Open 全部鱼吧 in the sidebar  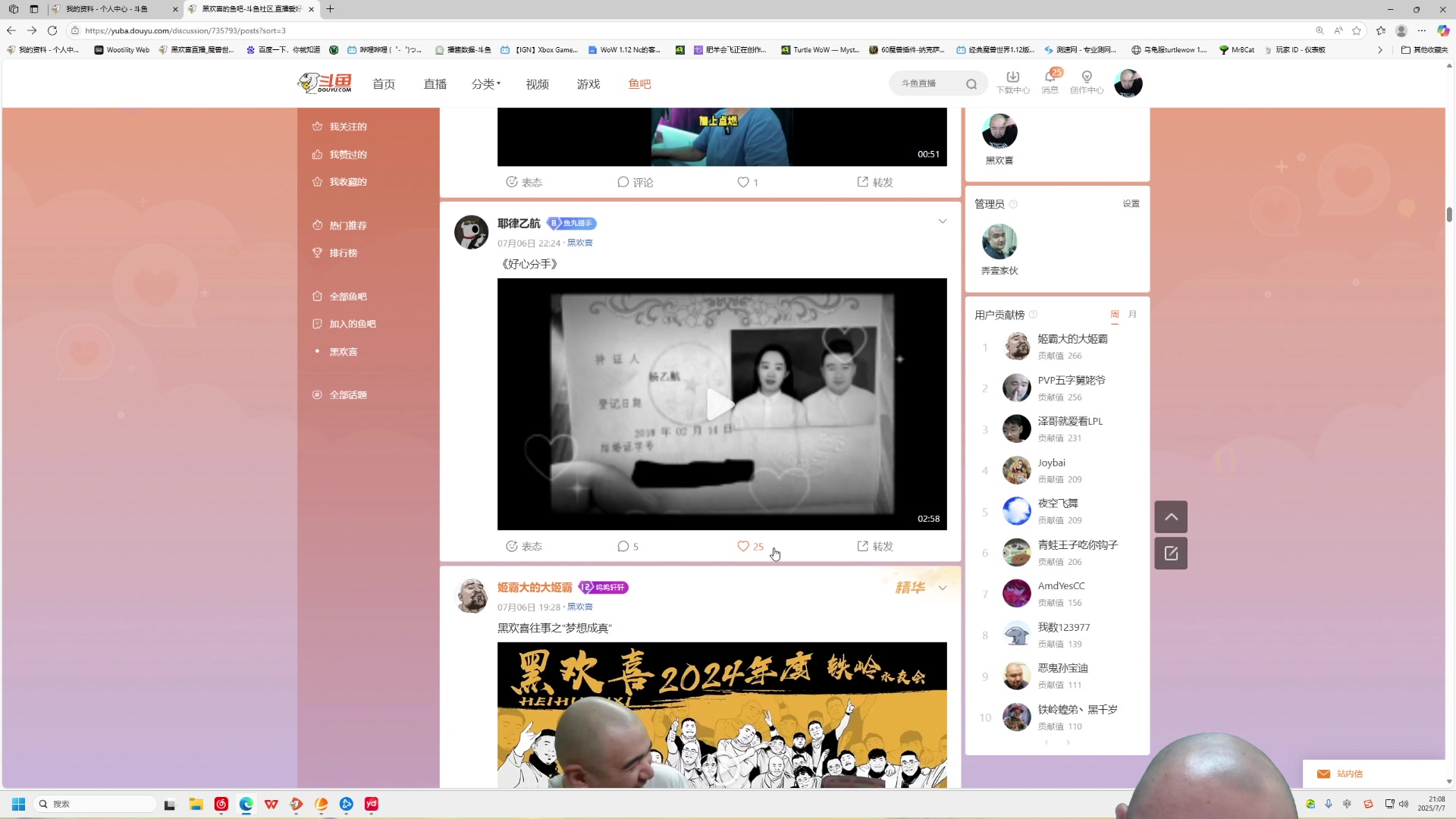(x=340, y=297)
